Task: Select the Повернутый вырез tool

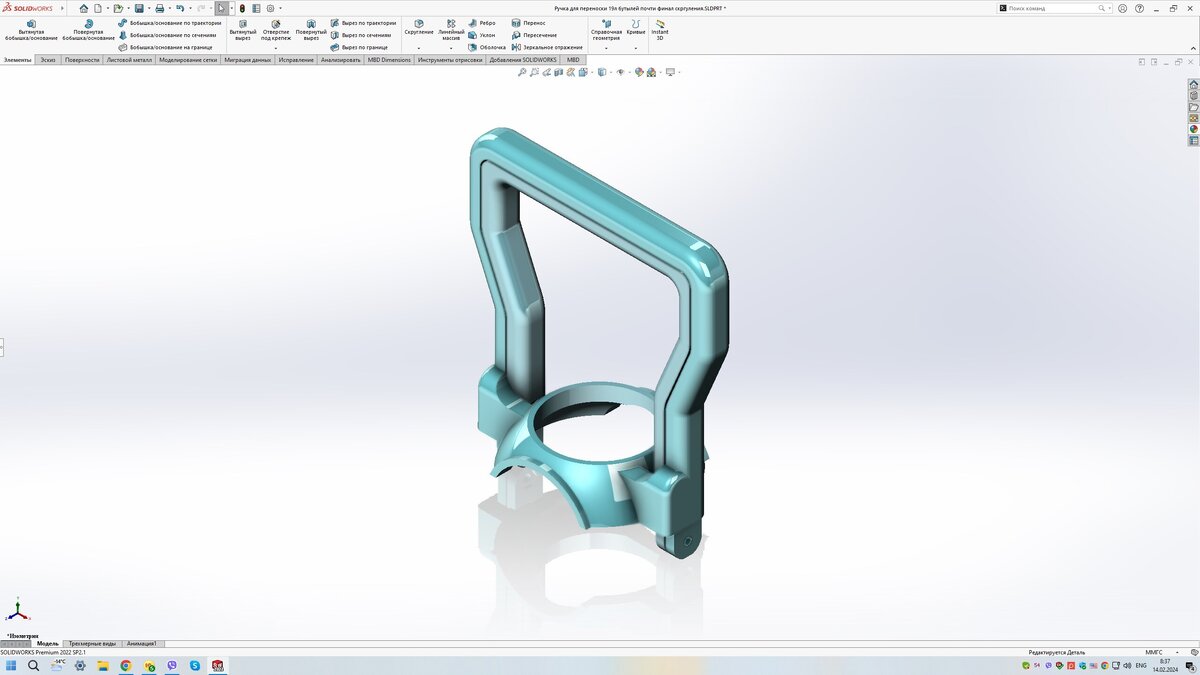Action: (x=311, y=29)
